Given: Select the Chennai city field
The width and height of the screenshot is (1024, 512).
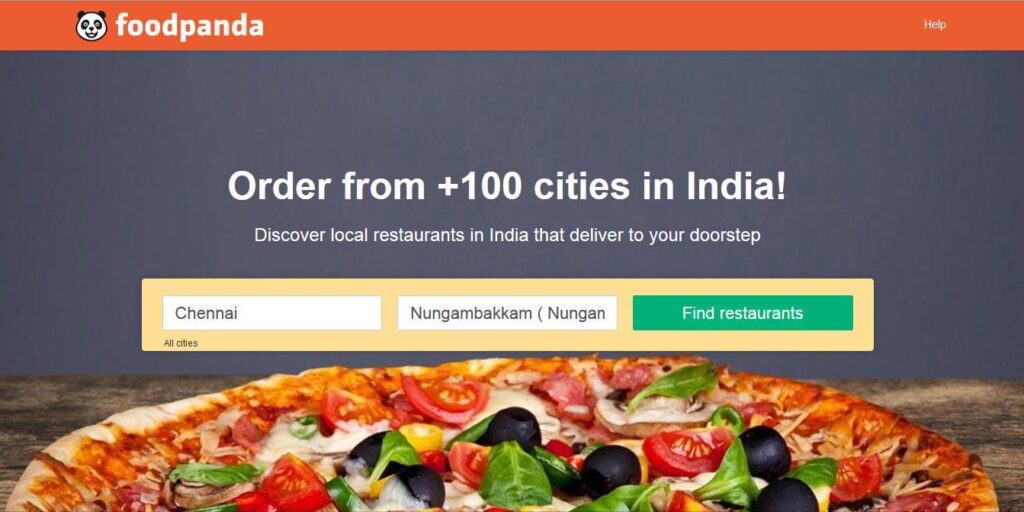Looking at the screenshot, I should 272,313.
